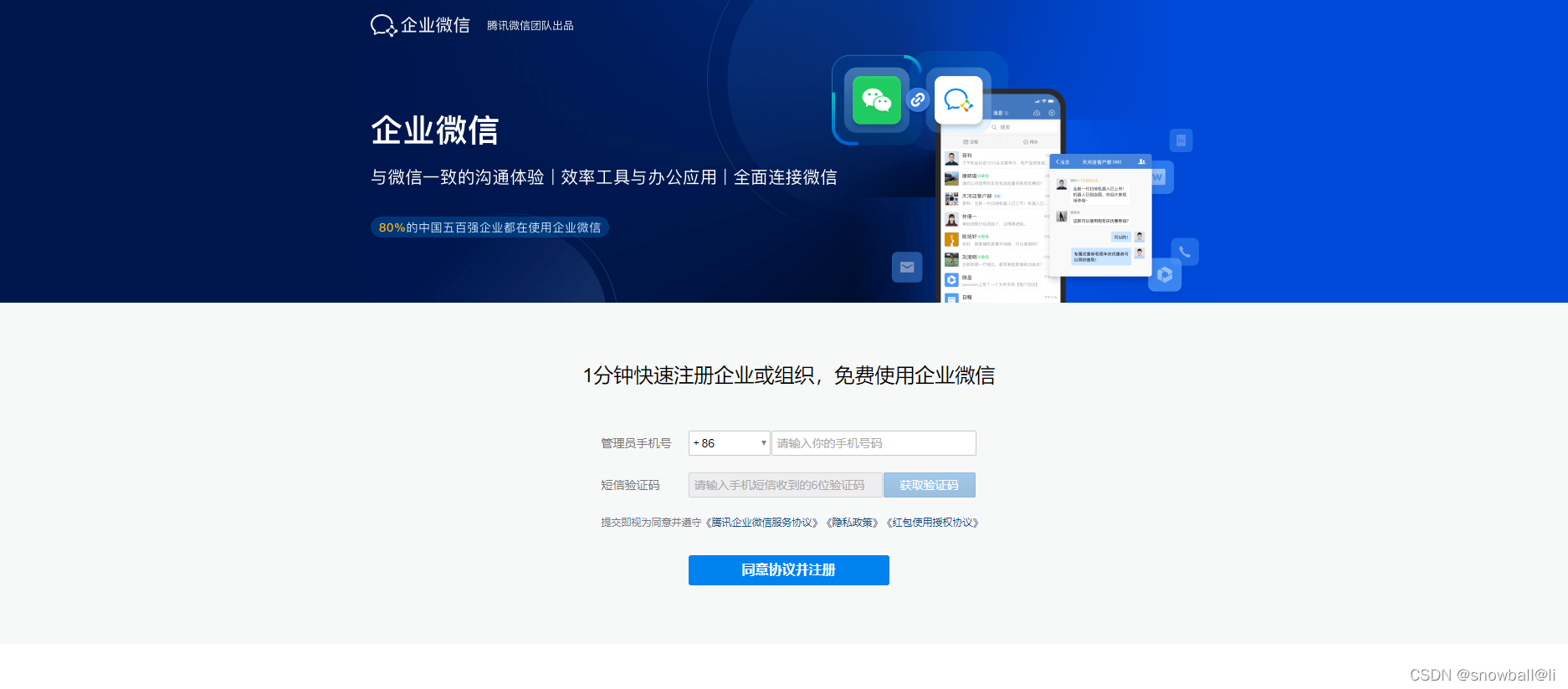The height and width of the screenshot is (689, 1568).
Task: Click the blue link chain icon
Action: [918, 100]
